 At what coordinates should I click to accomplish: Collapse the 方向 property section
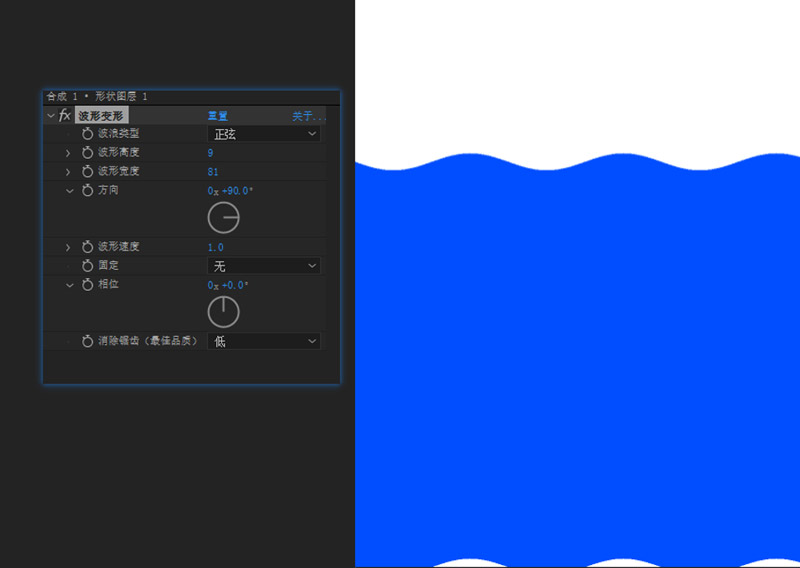(69, 191)
